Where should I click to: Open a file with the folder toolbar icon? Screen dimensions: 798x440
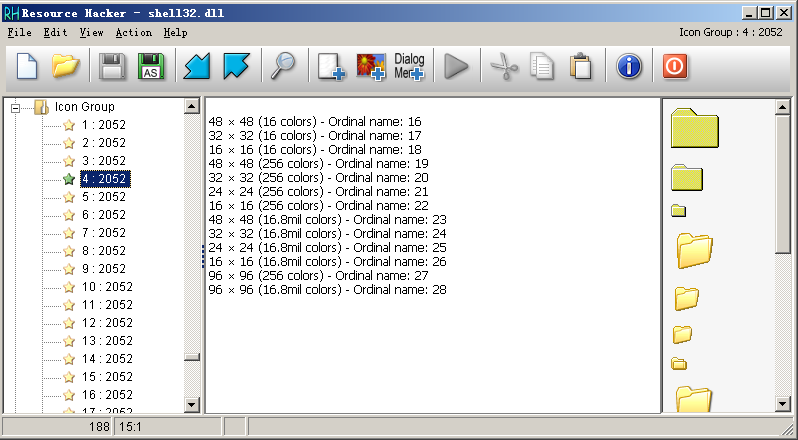click(66, 66)
